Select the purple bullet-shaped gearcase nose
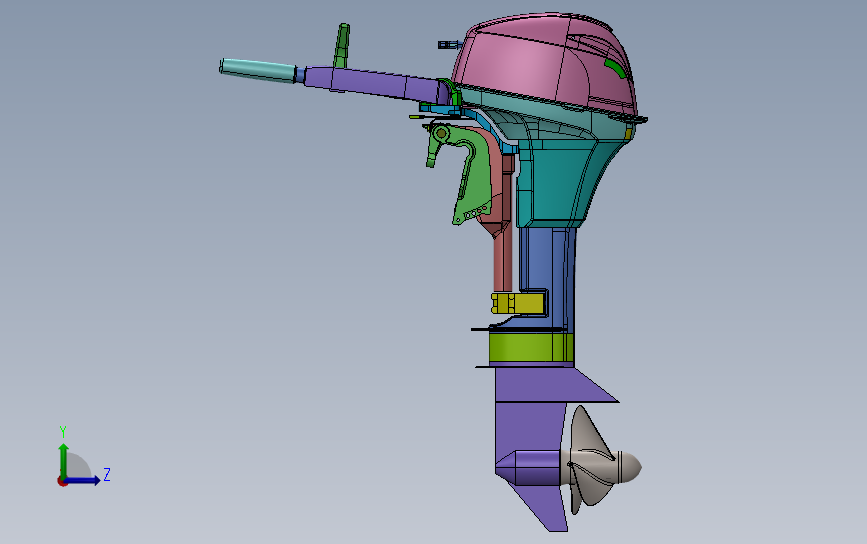The height and width of the screenshot is (544, 867). 528,467
